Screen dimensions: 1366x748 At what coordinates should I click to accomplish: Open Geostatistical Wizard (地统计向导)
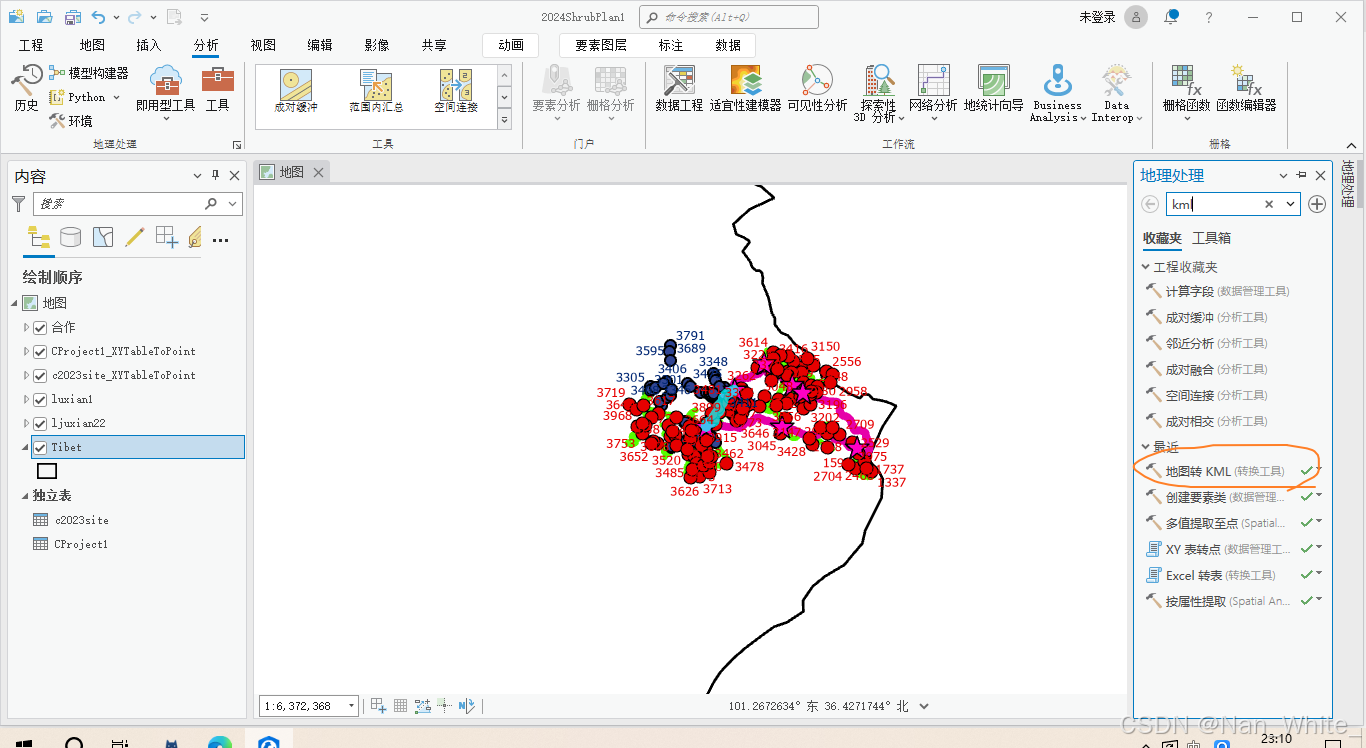pyautogui.click(x=993, y=88)
